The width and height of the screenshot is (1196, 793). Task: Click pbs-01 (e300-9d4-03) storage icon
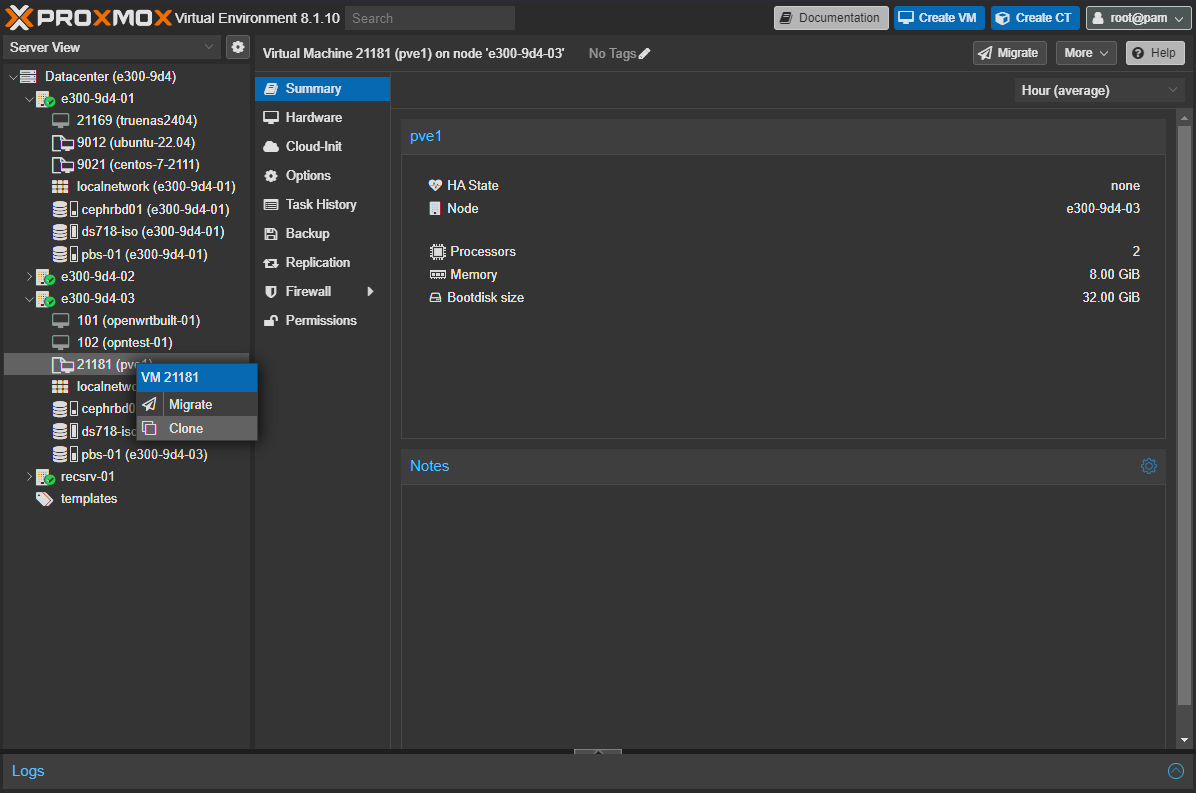point(65,454)
